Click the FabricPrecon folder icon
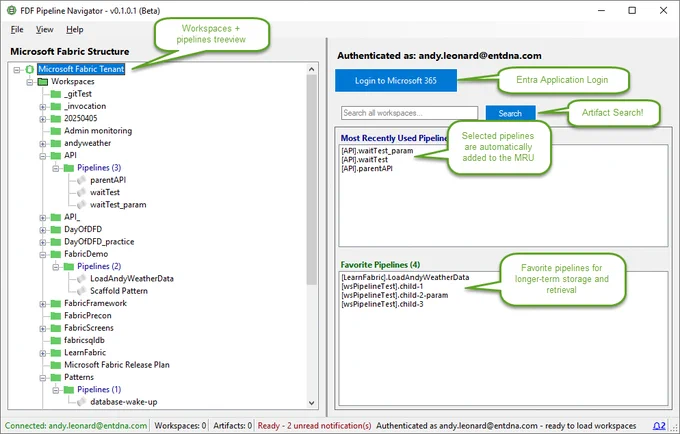The width and height of the screenshot is (680, 434). point(56,316)
